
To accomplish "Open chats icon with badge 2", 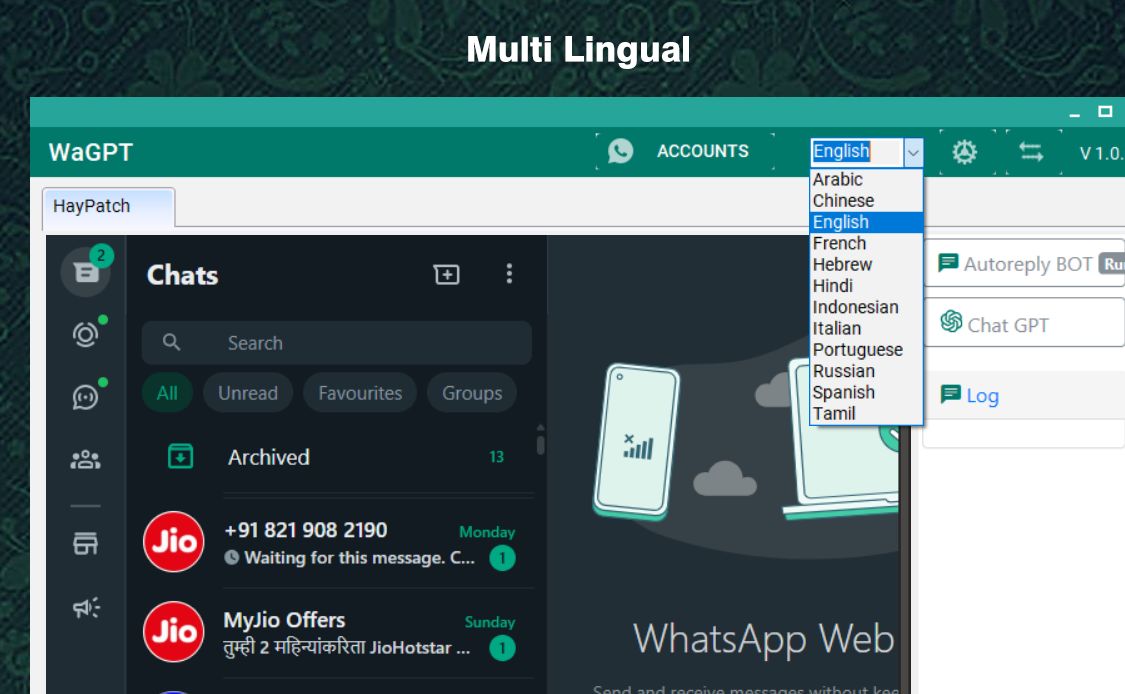I will (x=86, y=272).
